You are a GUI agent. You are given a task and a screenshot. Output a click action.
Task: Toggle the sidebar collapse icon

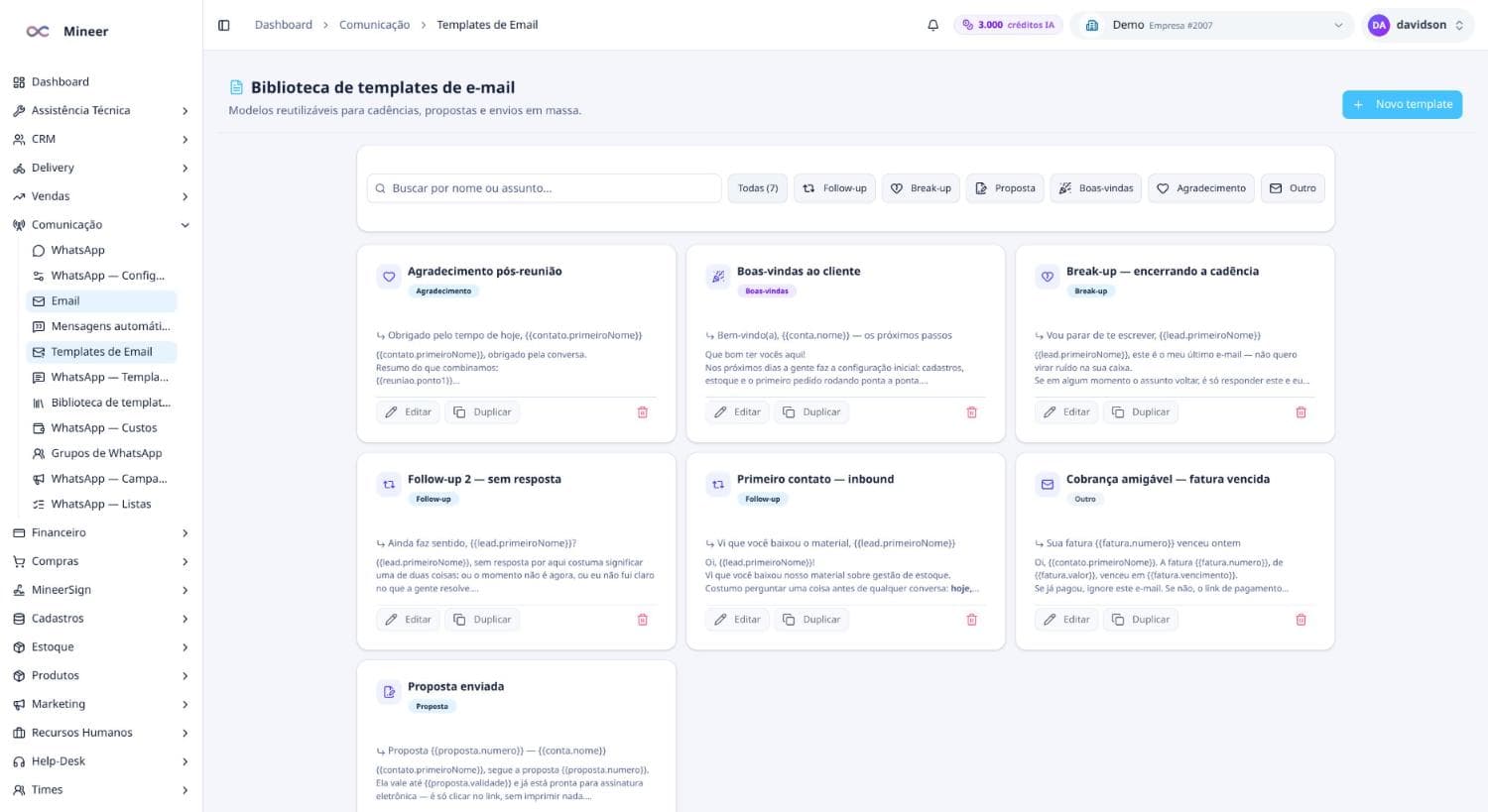click(x=224, y=25)
